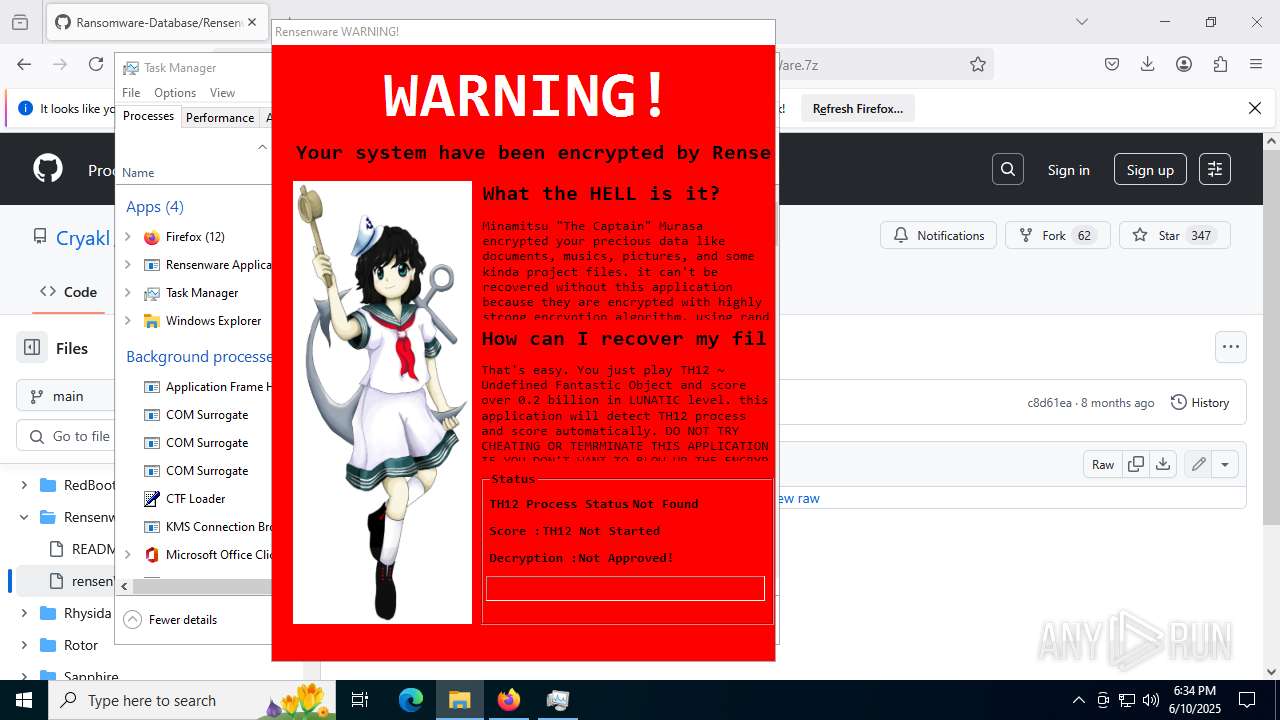
Task: Open Task Manager View menu
Action: pyautogui.click(x=222, y=92)
